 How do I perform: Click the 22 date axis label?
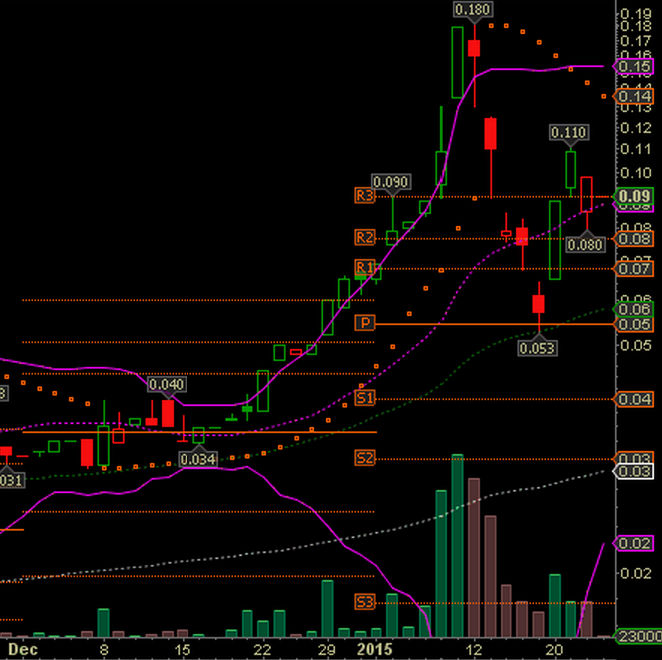click(x=262, y=649)
